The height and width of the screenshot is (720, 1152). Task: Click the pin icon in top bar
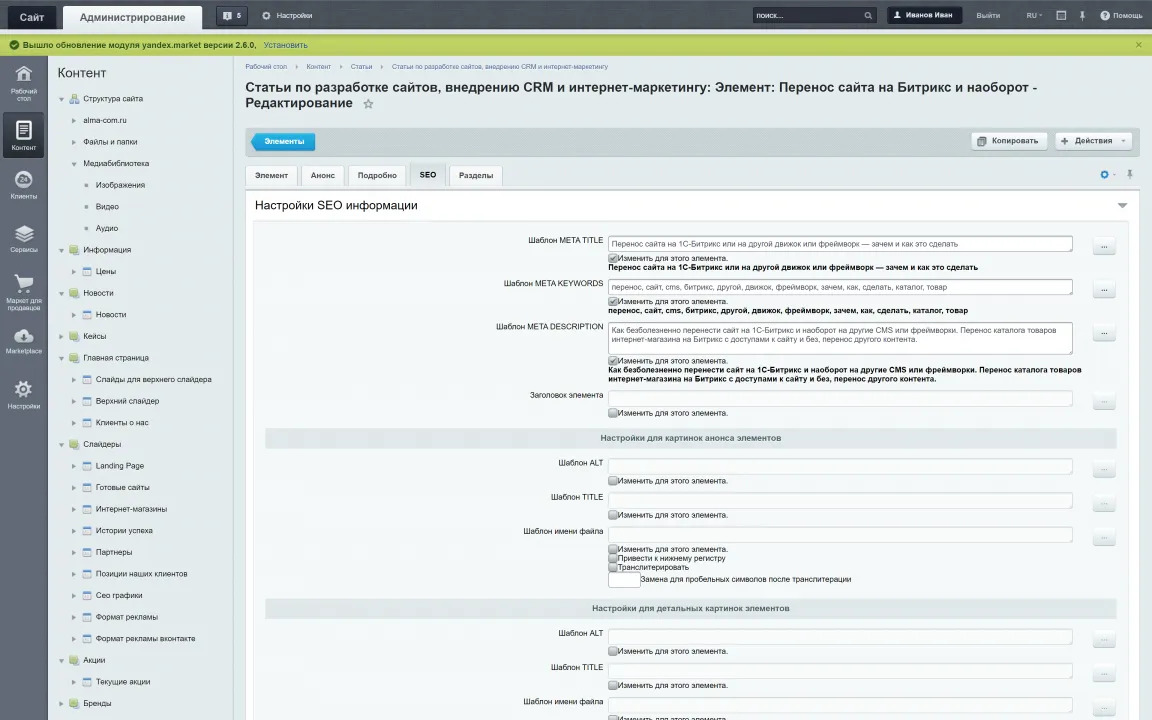pyautogui.click(x=1082, y=15)
